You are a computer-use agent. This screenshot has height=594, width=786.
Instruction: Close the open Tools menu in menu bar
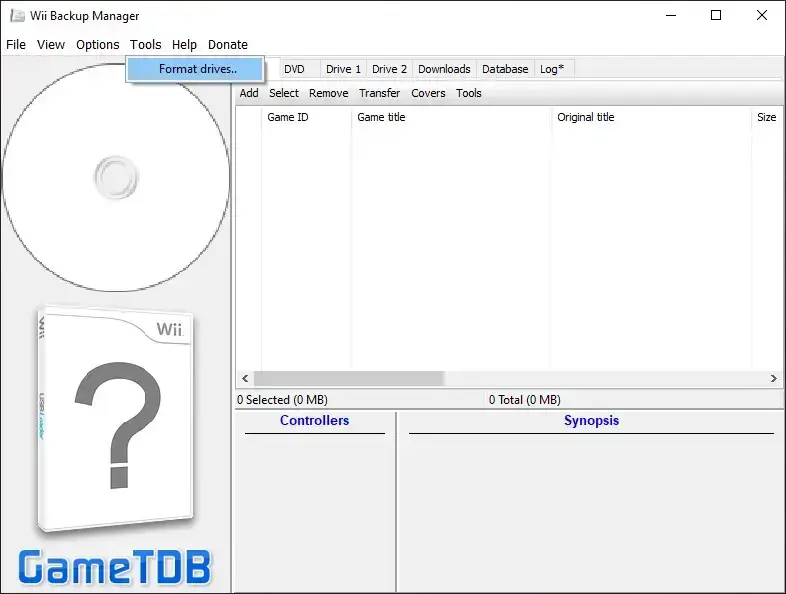tap(145, 45)
